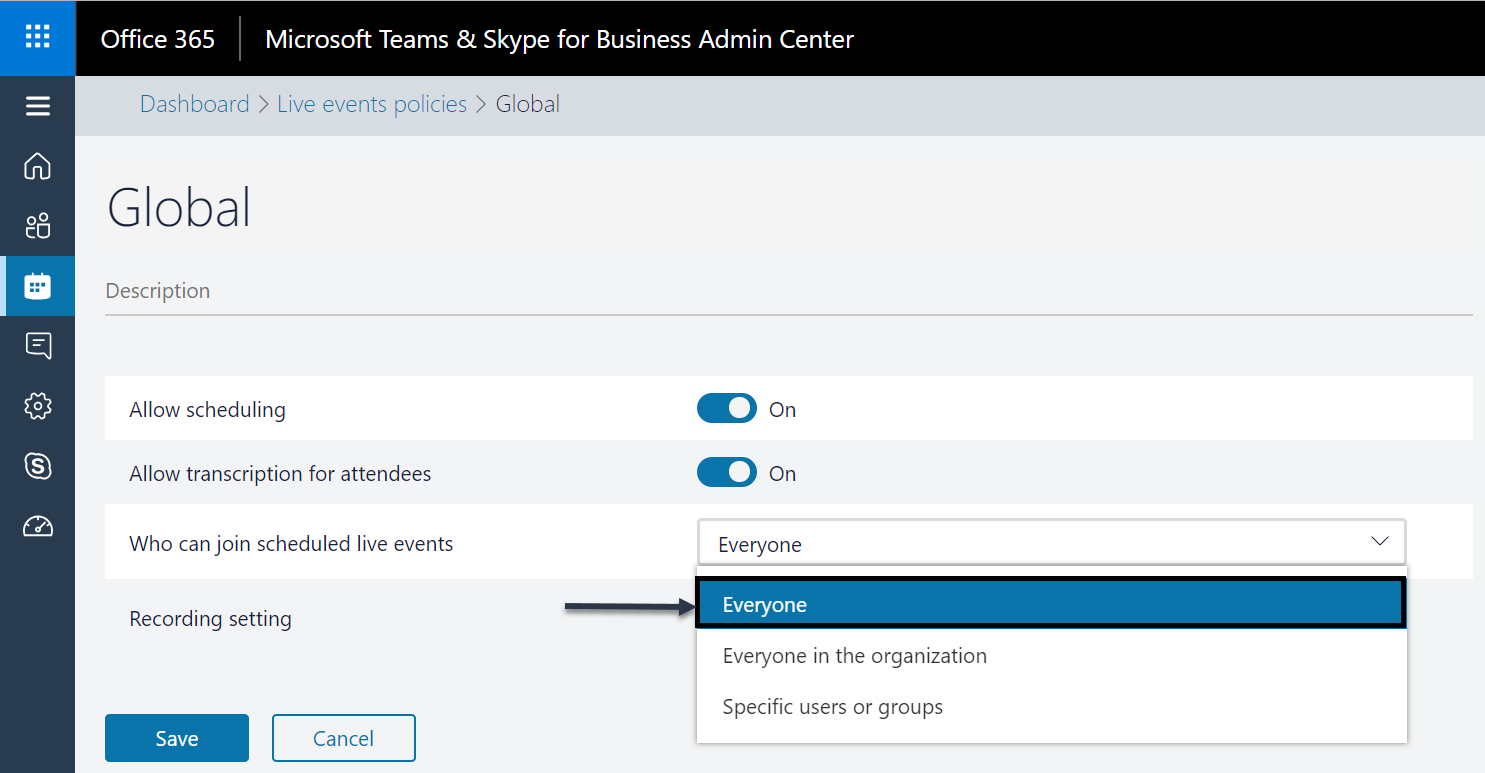Screen dimensions: 1485x773
Task: Open Org-wide settings gear icon
Action: tap(37, 406)
